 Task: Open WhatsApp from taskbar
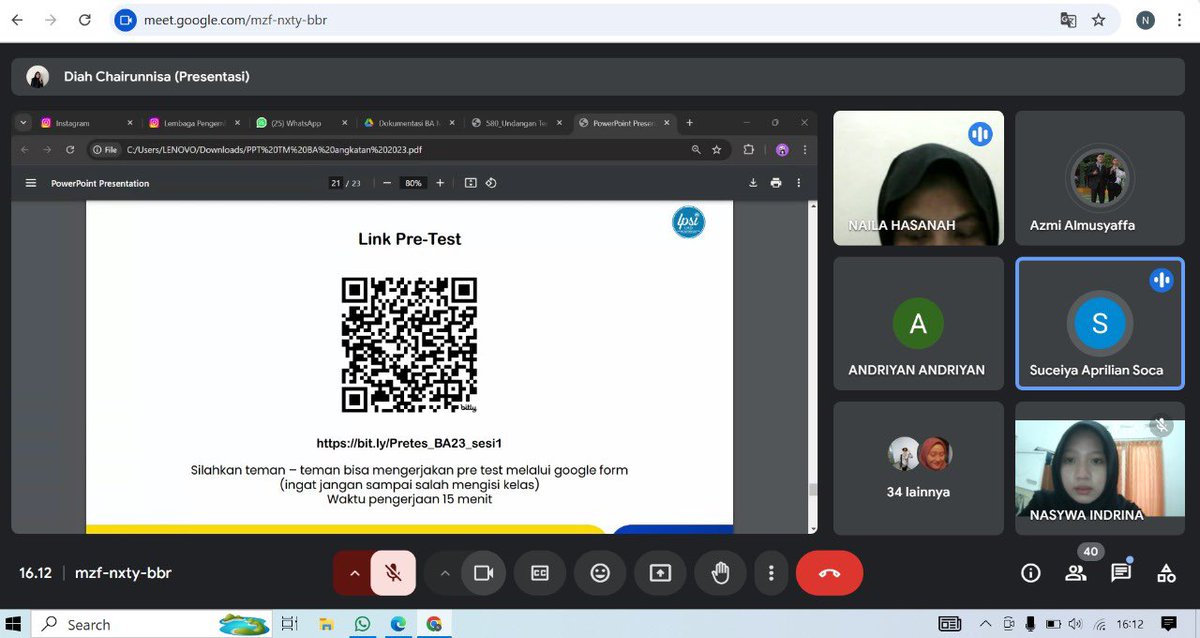(x=361, y=624)
